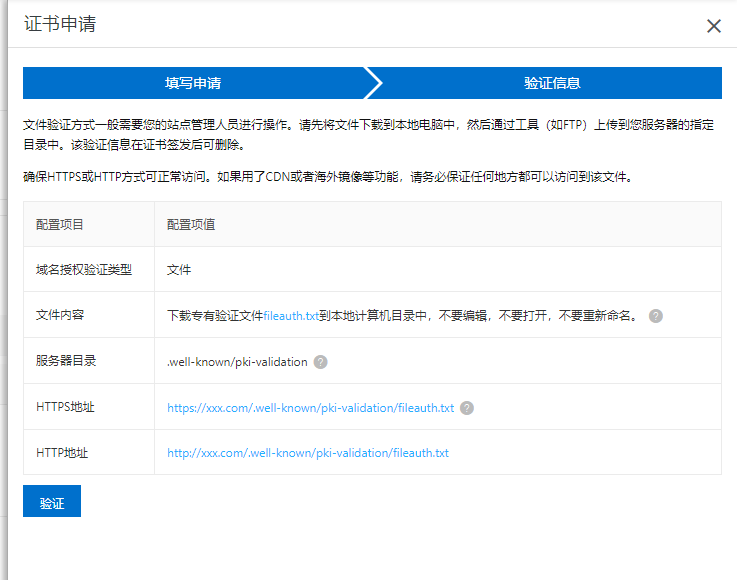Click the 文件内容 row label
Screen dimensions: 737x580
click(60, 315)
